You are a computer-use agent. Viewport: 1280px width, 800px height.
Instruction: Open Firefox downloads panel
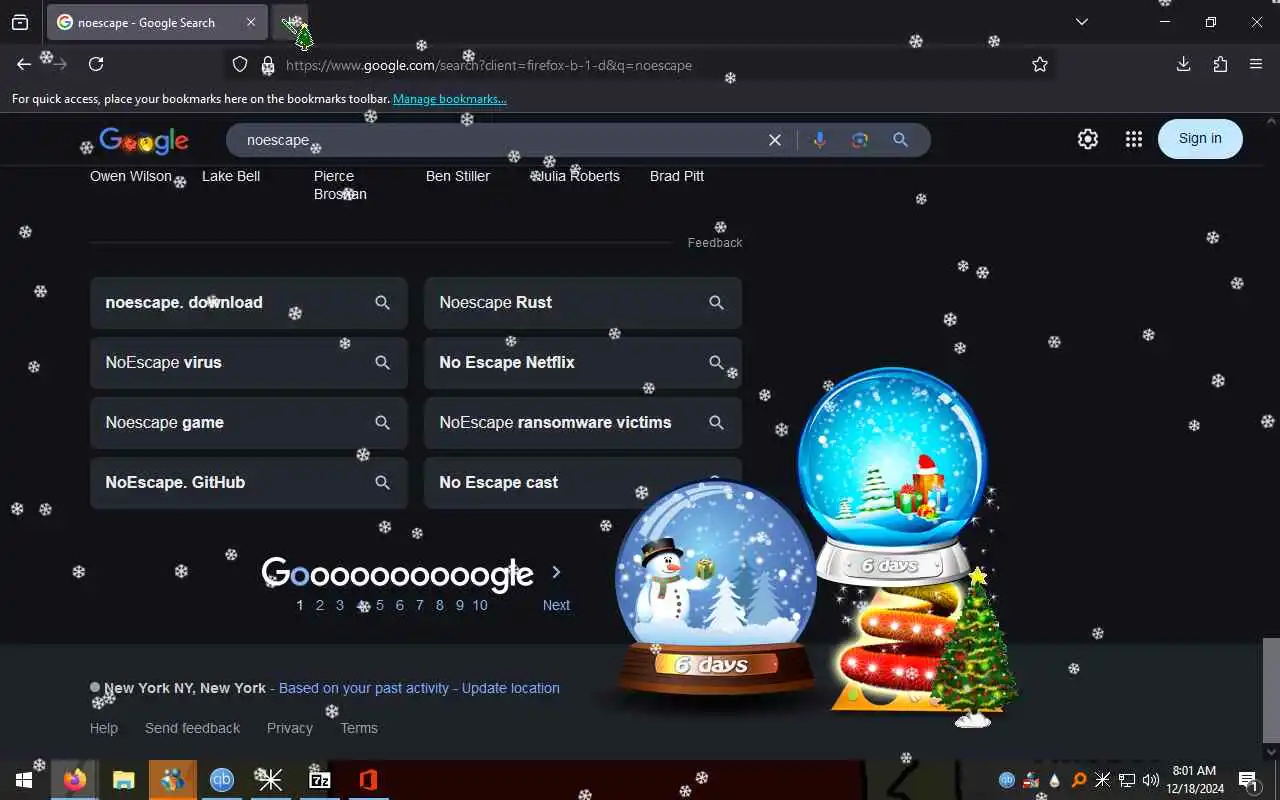(1183, 64)
